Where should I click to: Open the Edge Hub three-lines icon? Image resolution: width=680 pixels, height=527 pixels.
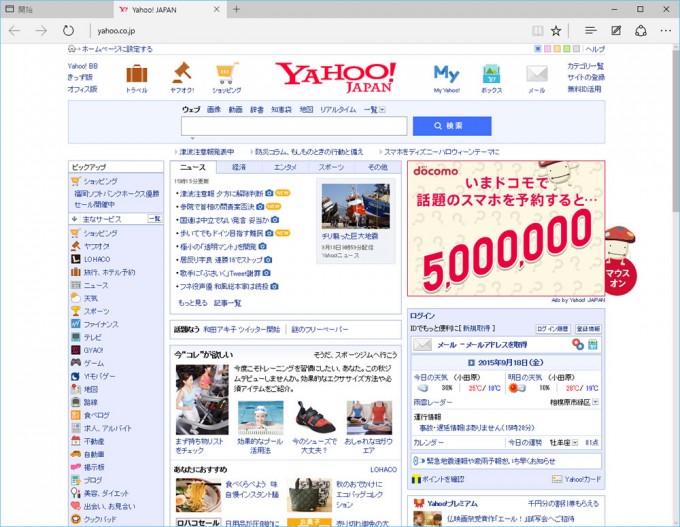[591, 30]
